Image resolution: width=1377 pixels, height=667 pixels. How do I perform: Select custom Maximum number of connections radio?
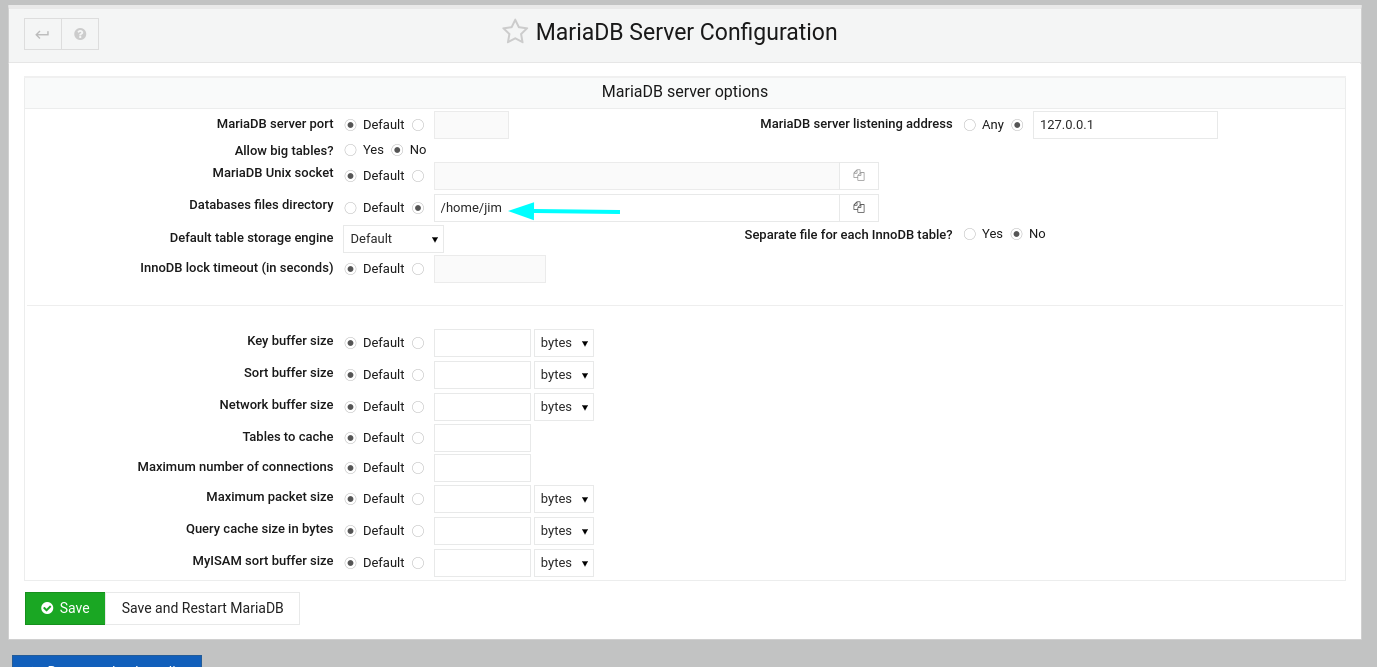[x=418, y=468]
